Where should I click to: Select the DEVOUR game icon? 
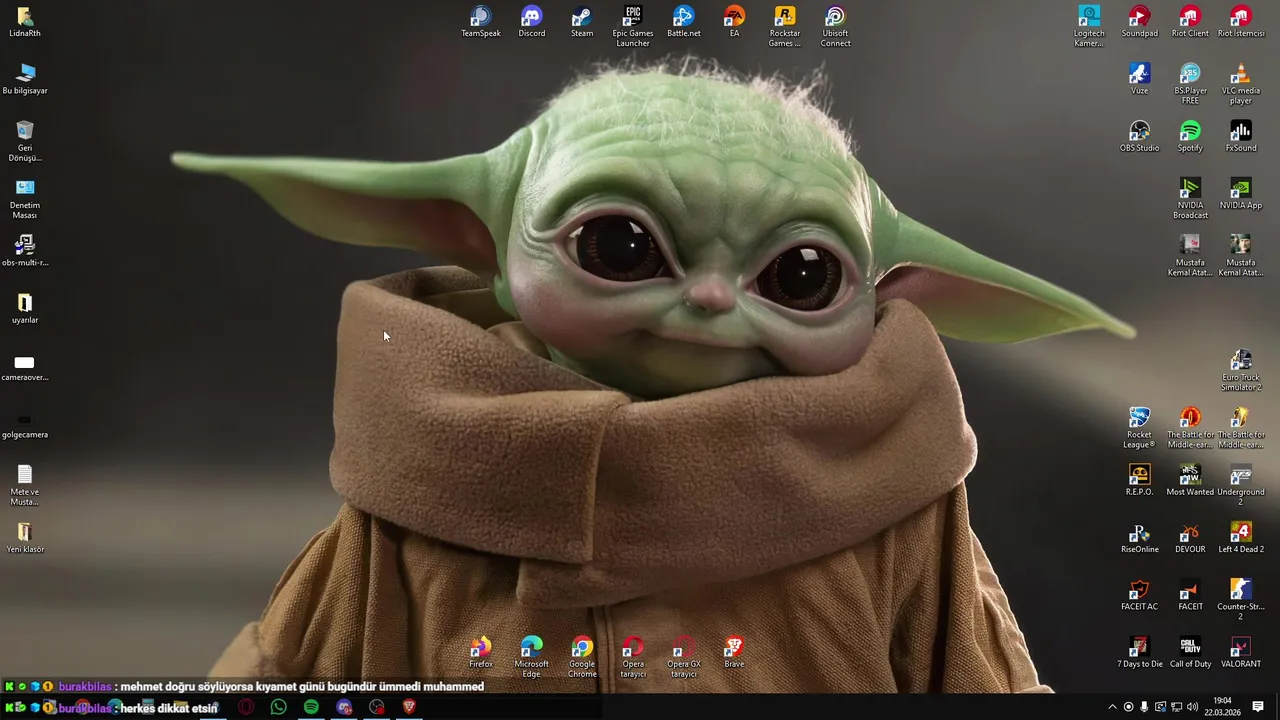pyautogui.click(x=1190, y=538)
